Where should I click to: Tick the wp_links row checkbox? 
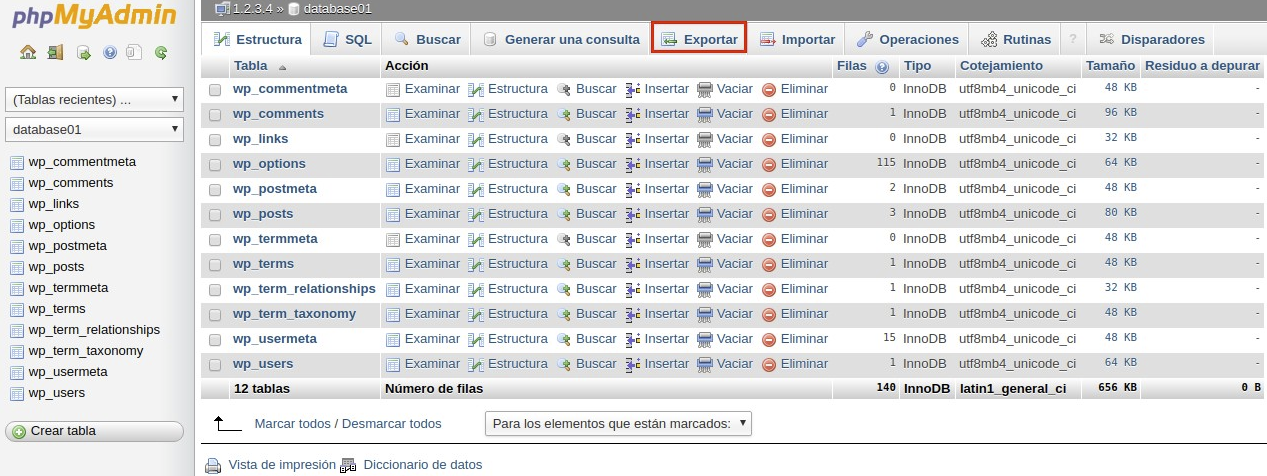pyautogui.click(x=215, y=140)
